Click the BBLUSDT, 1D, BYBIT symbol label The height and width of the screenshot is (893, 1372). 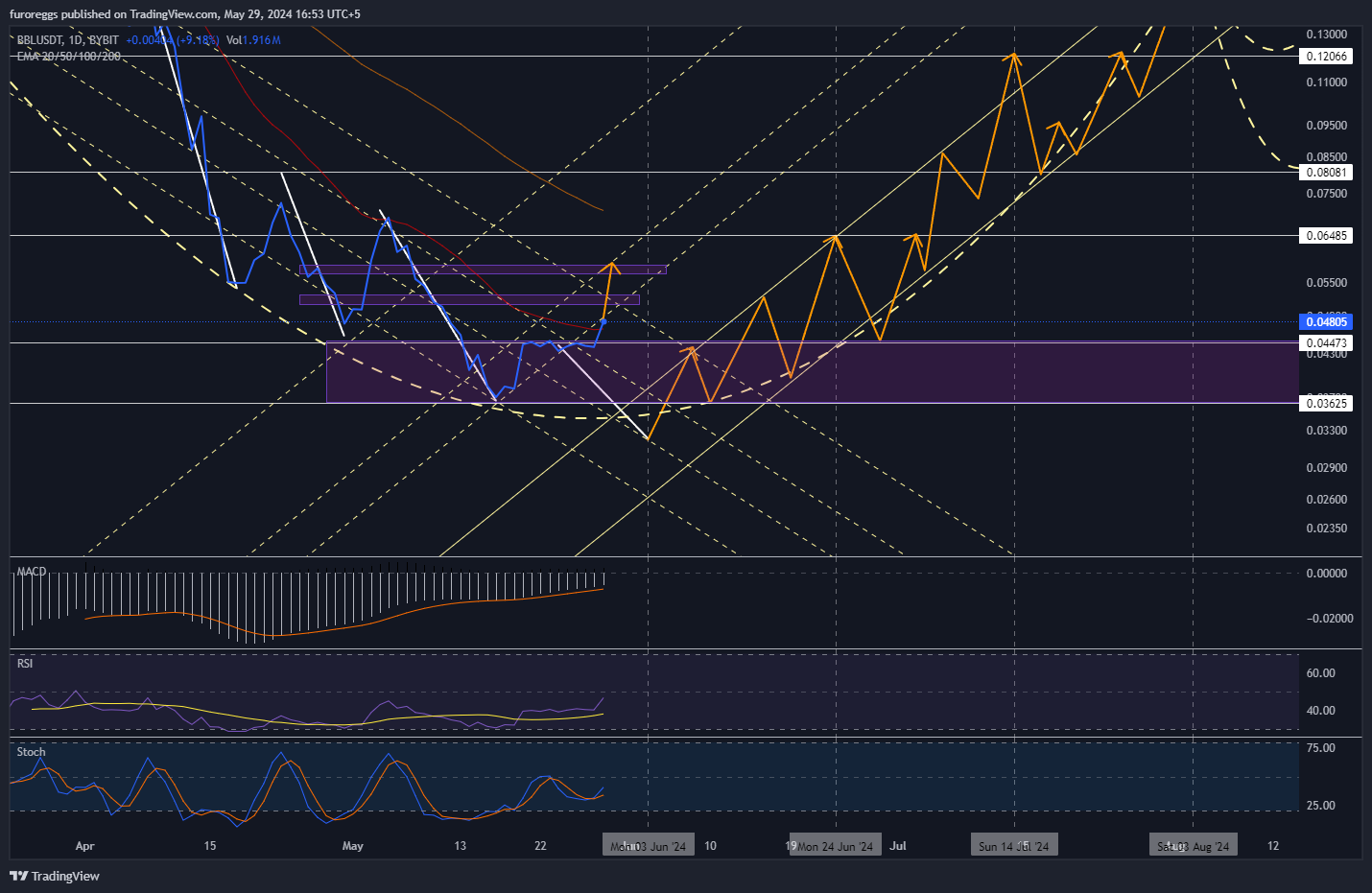pyautogui.click(x=68, y=40)
